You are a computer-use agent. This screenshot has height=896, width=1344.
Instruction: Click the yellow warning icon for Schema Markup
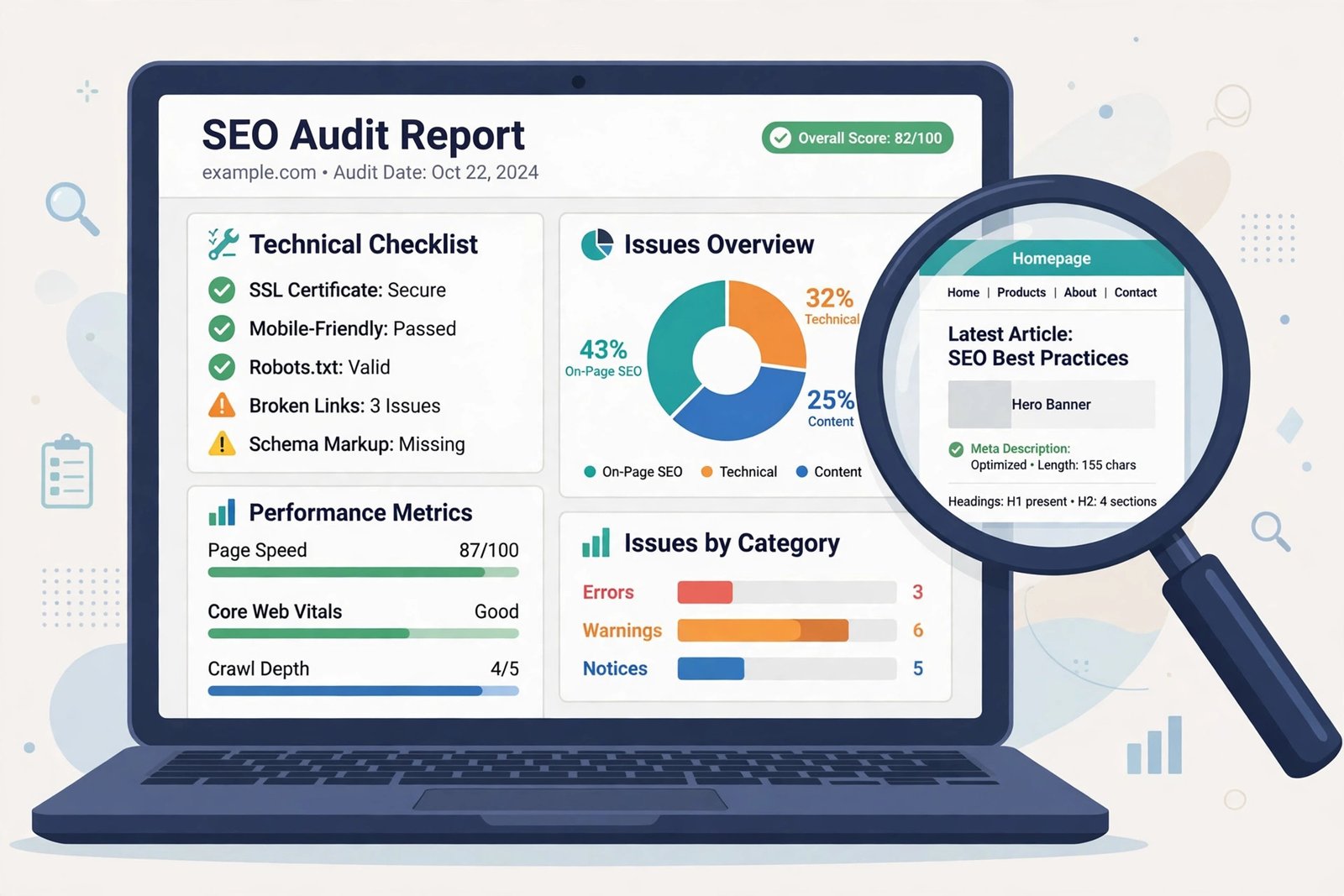(222, 444)
